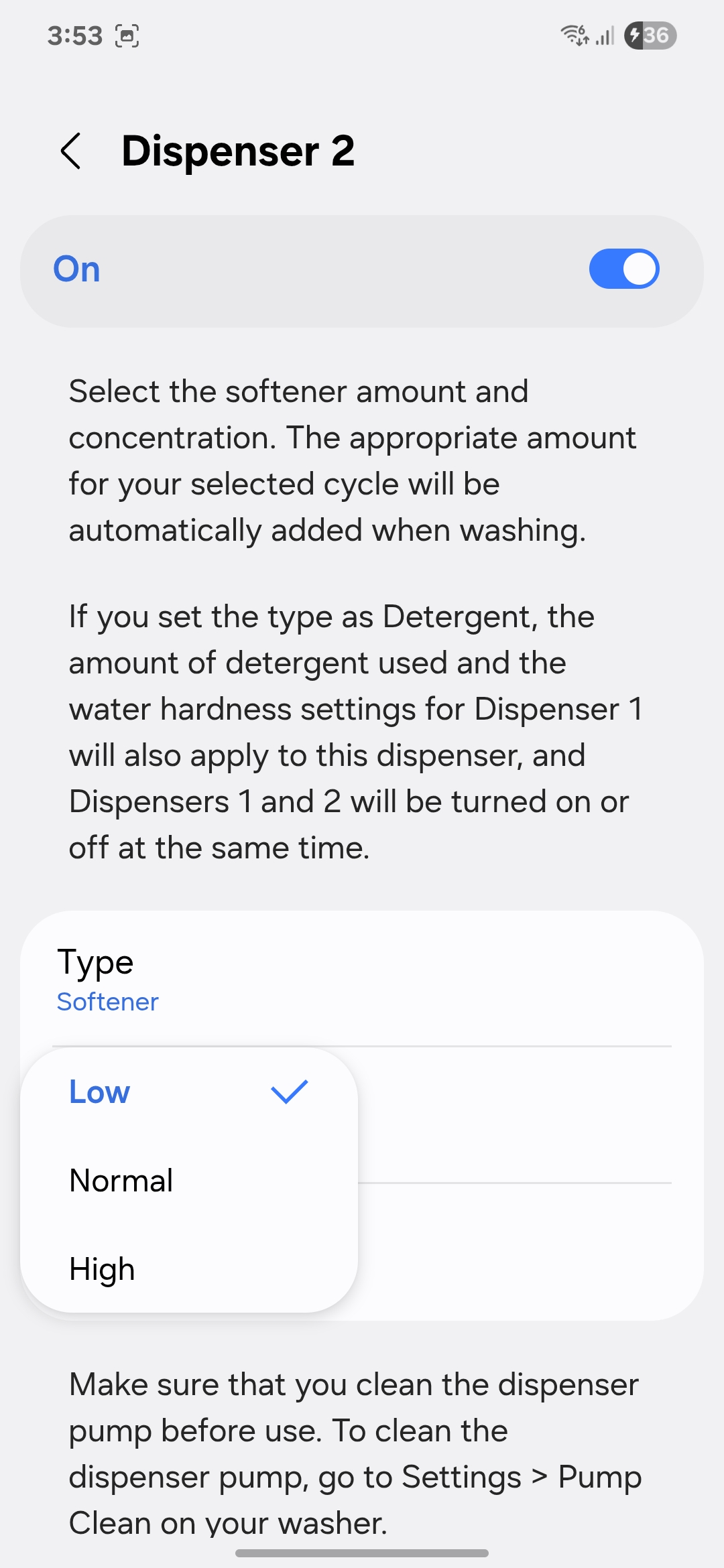Screen dimensions: 724x1568
Task: Turn off the Dispenser 2 toggle switch
Action: [623, 269]
